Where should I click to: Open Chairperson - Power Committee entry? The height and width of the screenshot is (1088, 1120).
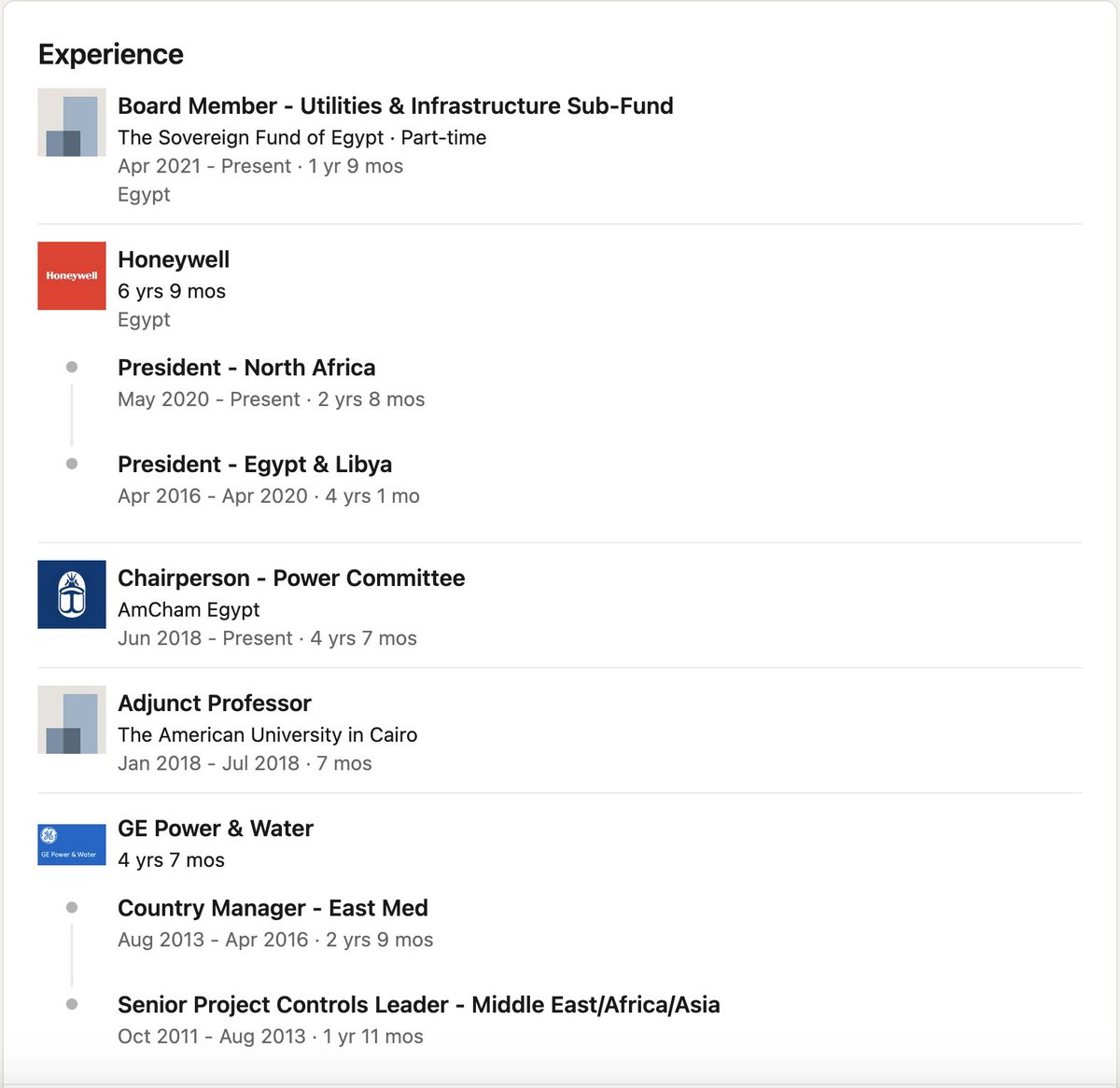(291, 579)
